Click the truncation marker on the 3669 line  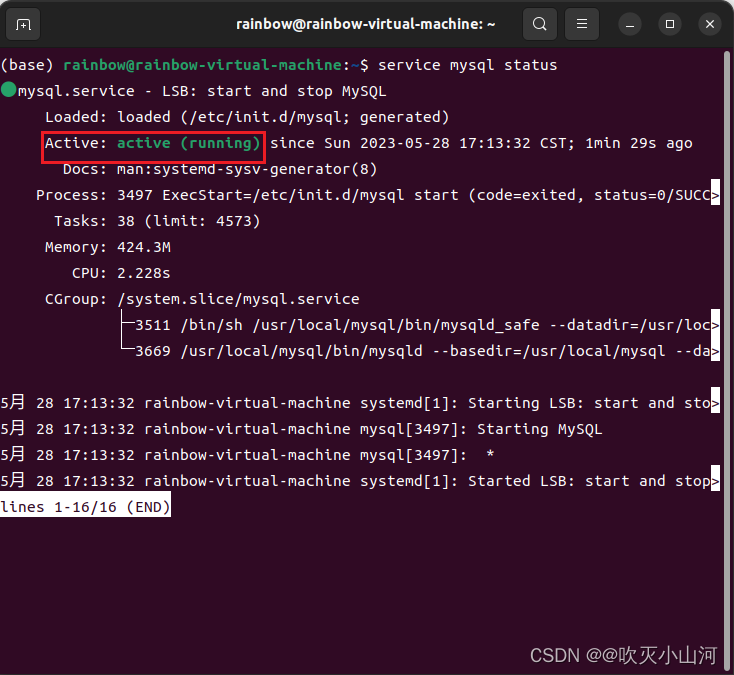(715, 348)
